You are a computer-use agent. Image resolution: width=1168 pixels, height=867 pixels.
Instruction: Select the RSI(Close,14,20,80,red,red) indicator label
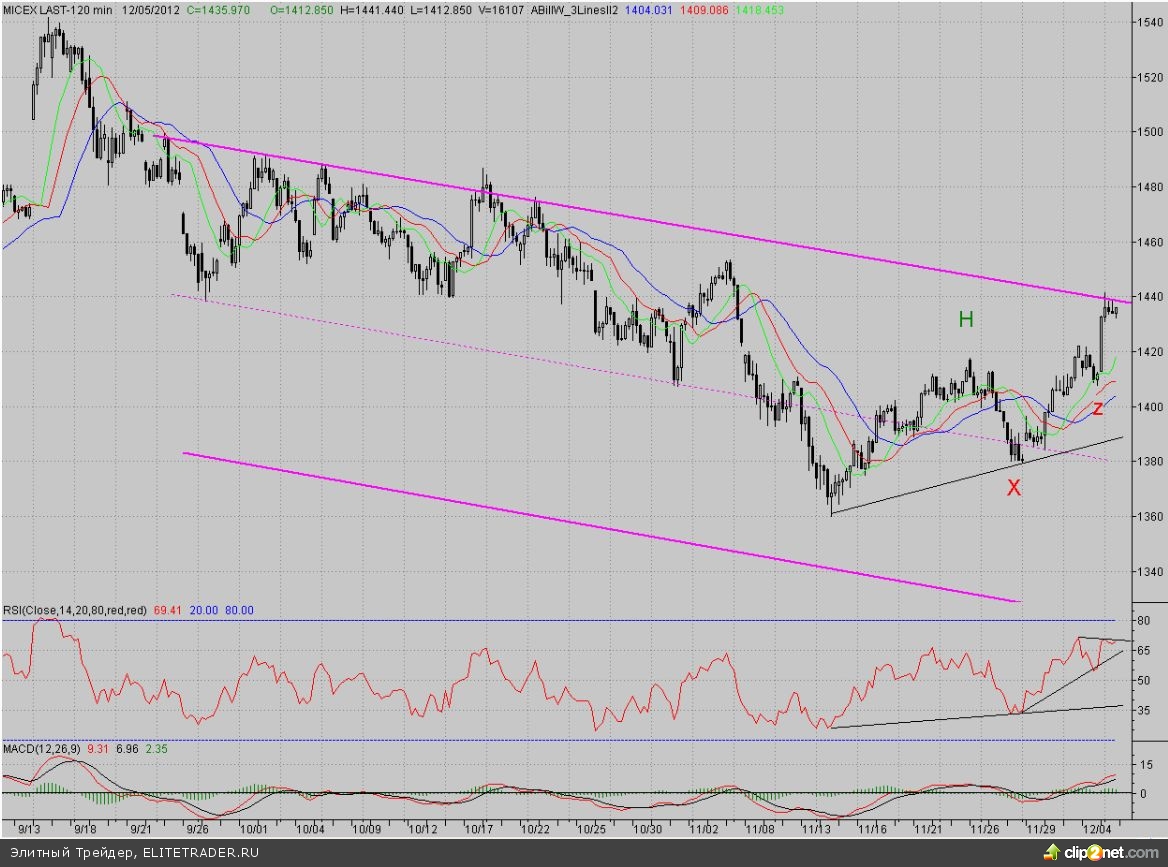74,610
